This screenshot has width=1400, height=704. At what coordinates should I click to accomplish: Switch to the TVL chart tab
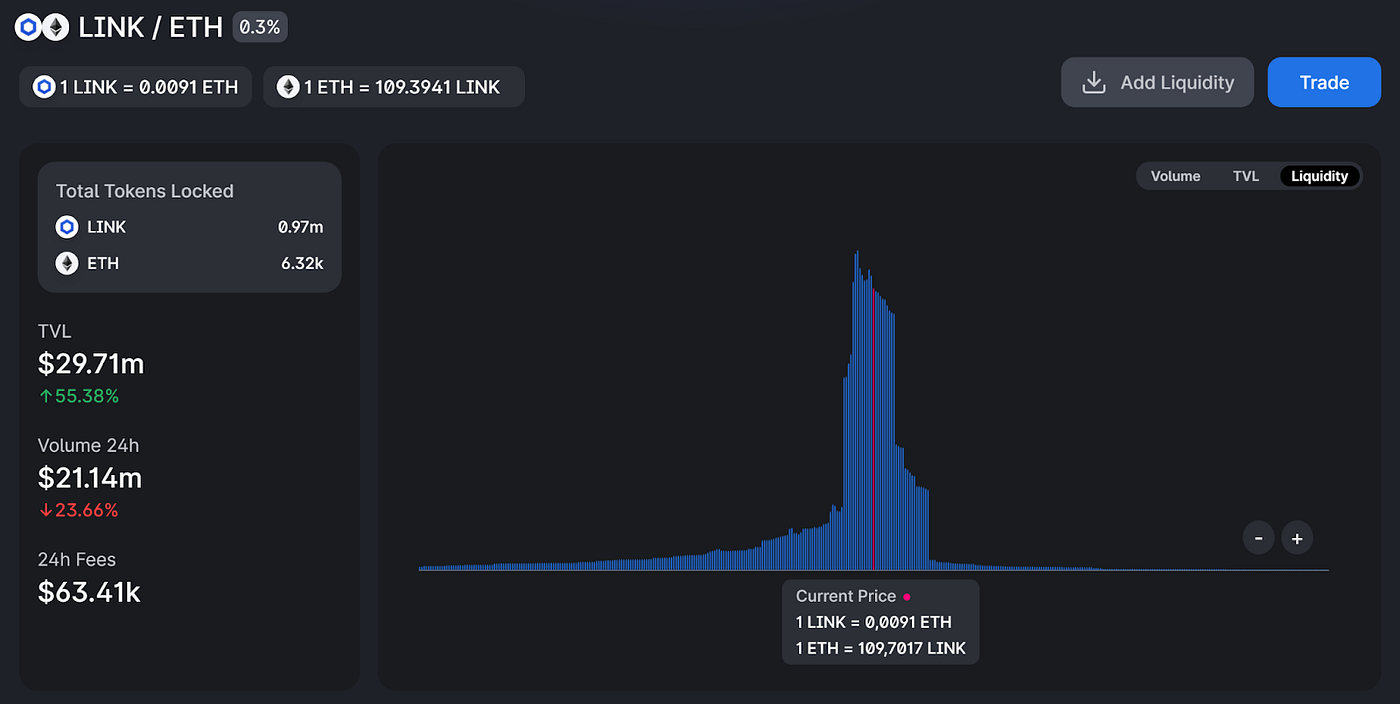1246,176
